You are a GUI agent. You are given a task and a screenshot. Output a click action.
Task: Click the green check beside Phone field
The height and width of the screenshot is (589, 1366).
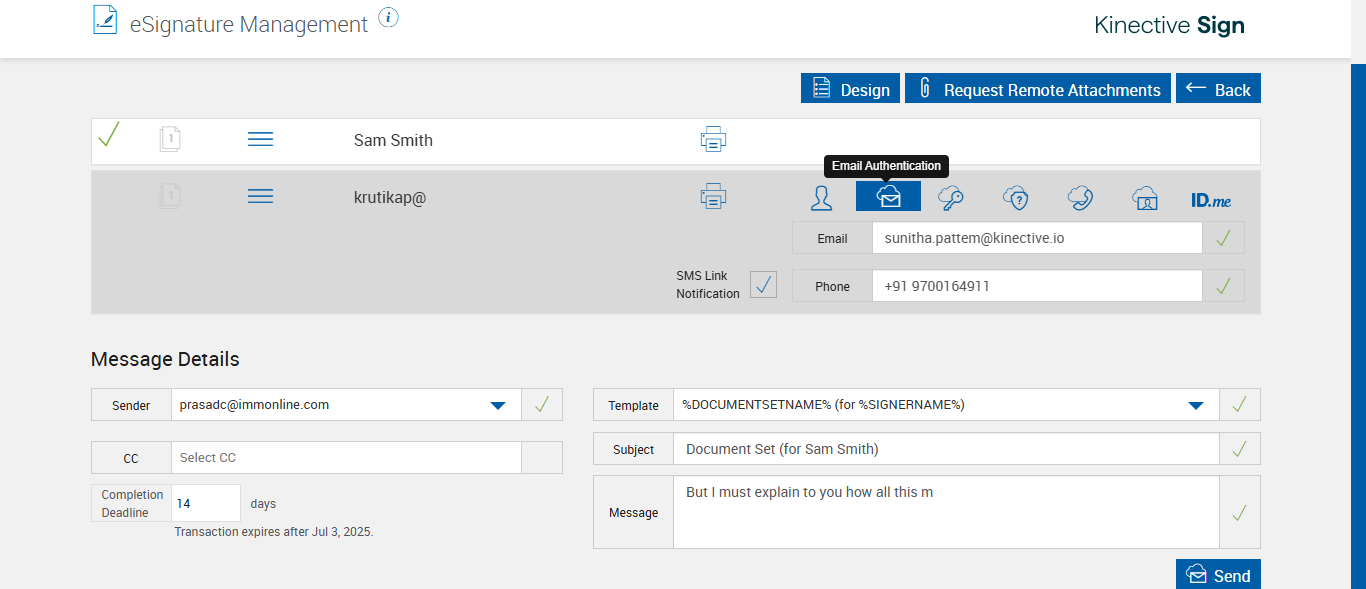click(x=1223, y=286)
